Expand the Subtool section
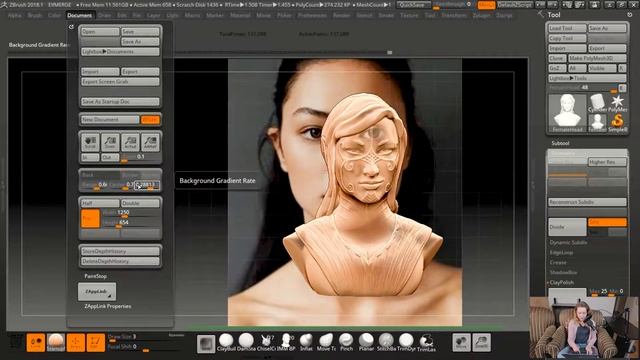 [560, 143]
